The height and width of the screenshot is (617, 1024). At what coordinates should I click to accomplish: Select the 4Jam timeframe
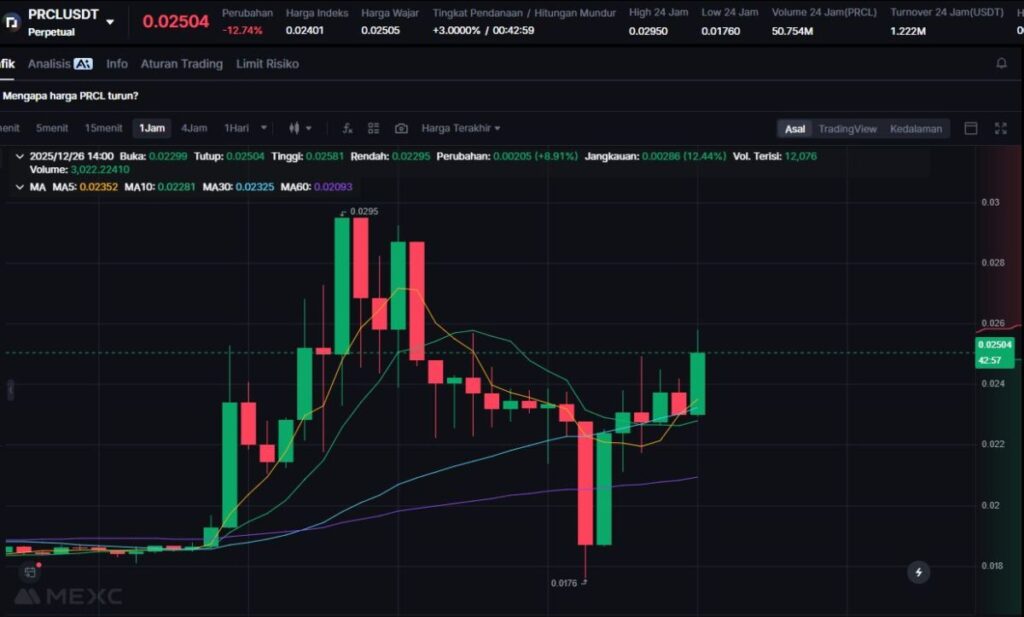pos(194,128)
